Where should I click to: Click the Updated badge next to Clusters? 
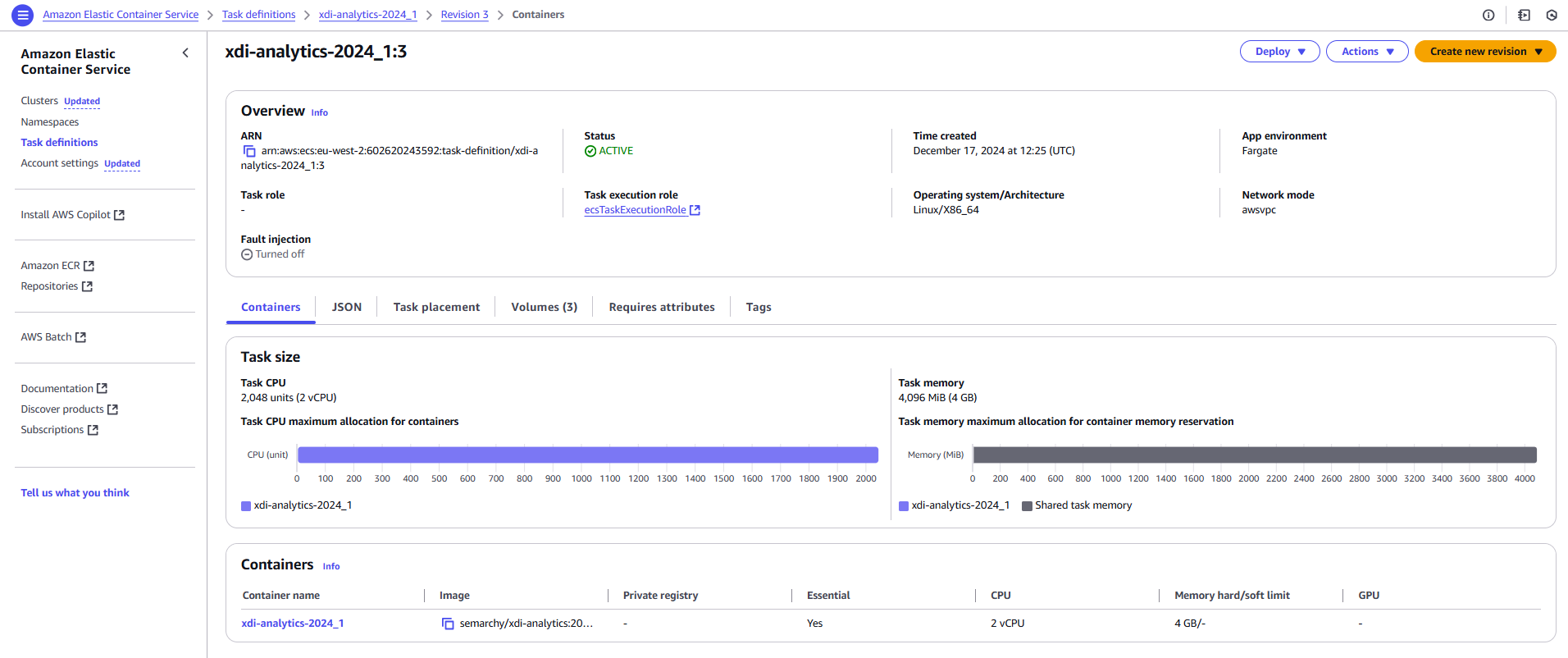click(x=82, y=102)
